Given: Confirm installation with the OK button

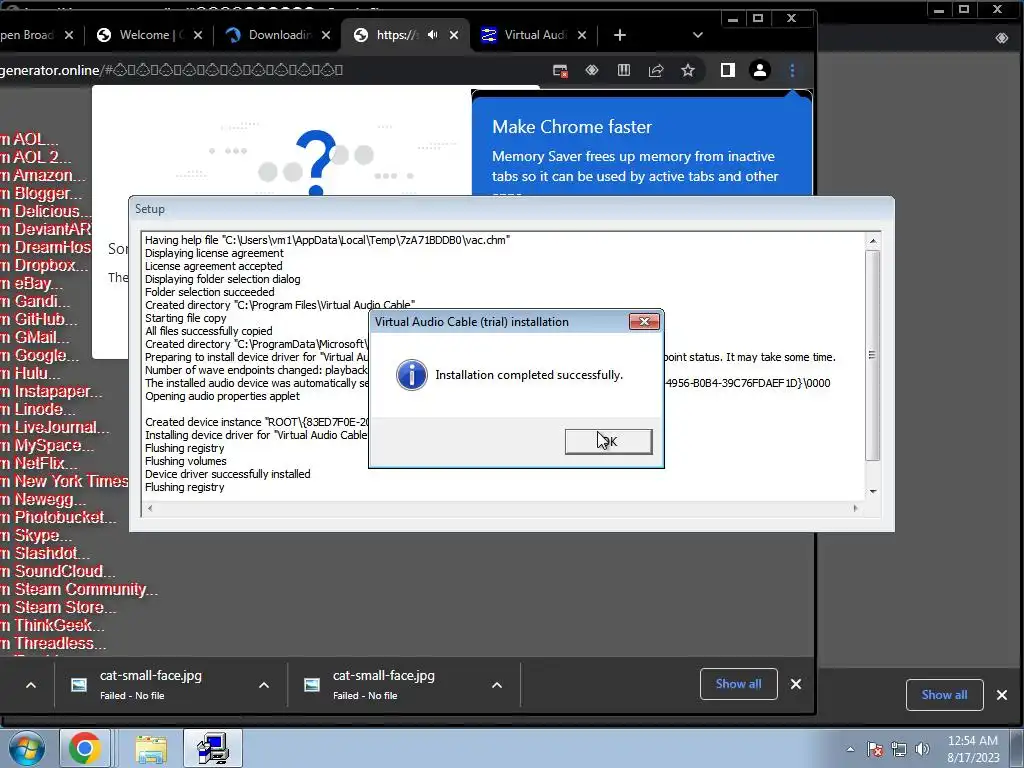Looking at the screenshot, I should tap(608, 441).
